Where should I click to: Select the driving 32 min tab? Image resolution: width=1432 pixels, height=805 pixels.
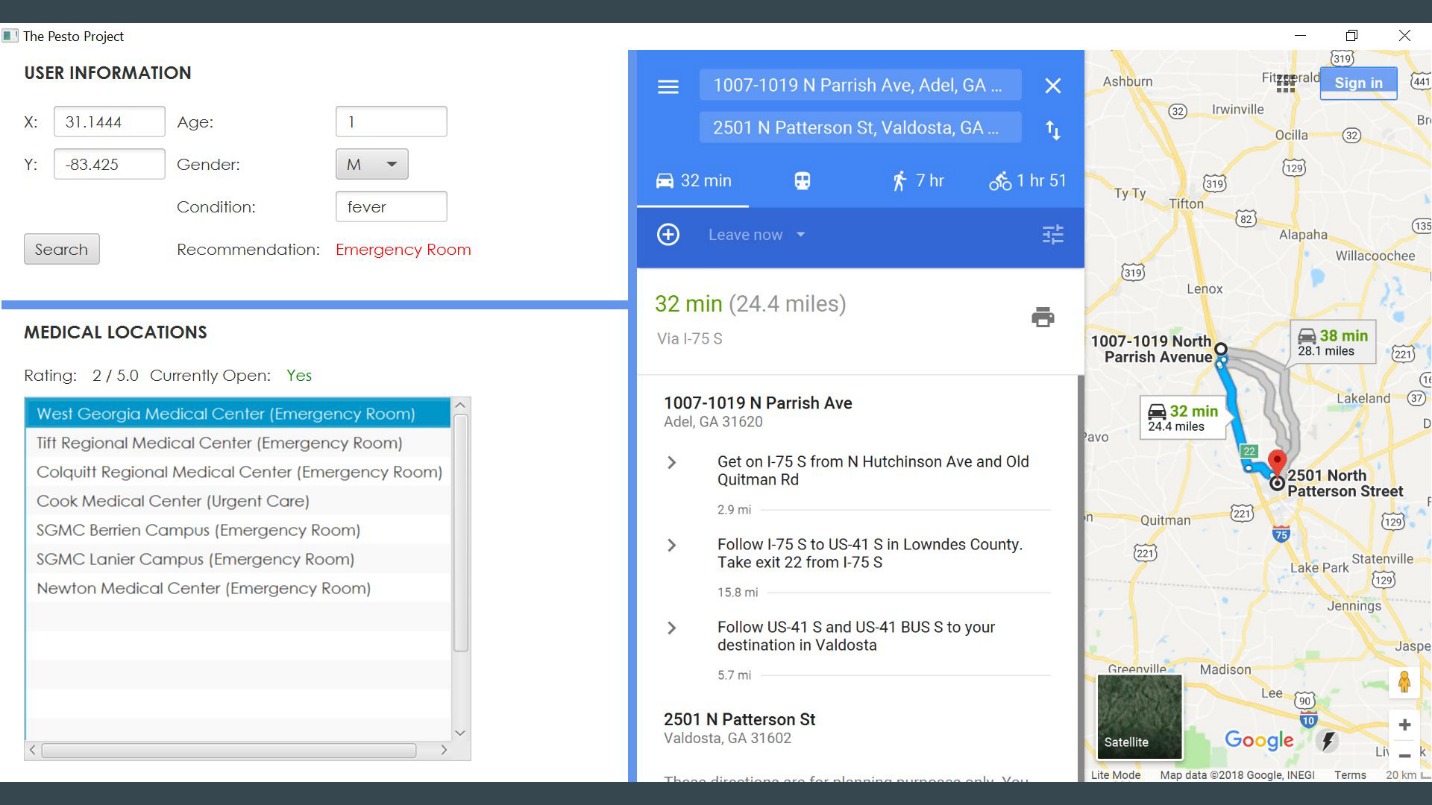pyautogui.click(x=694, y=181)
